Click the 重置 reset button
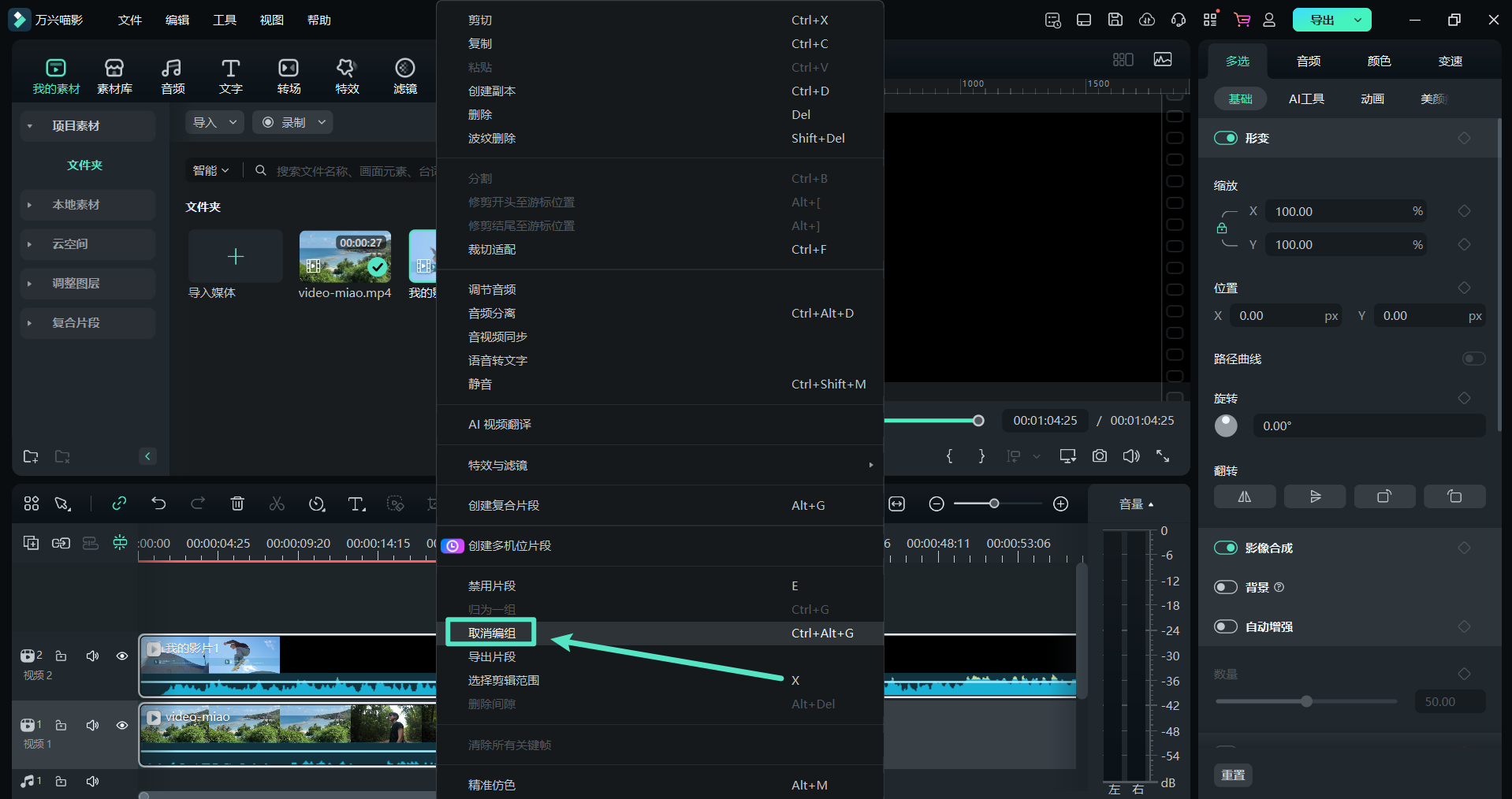Image resolution: width=1512 pixels, height=799 pixels. [x=1233, y=775]
